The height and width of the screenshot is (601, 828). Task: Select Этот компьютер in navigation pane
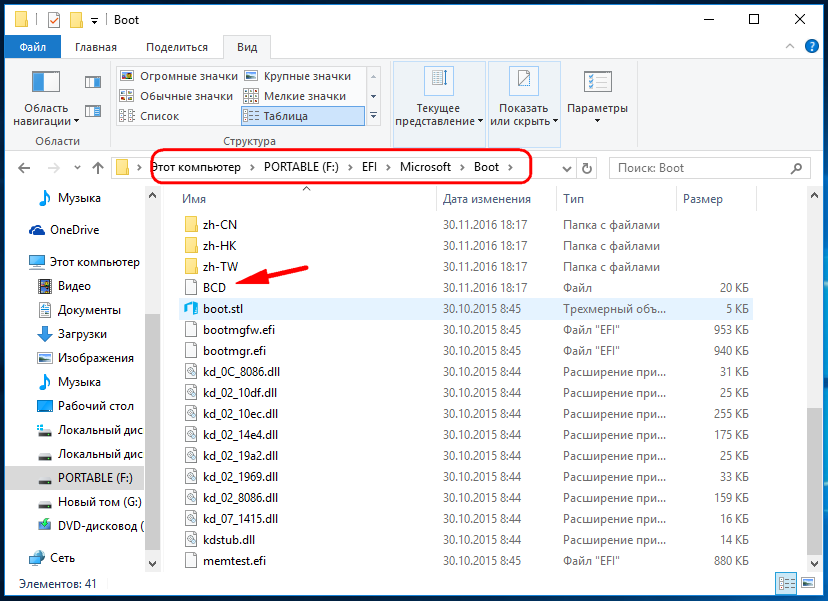(84, 262)
